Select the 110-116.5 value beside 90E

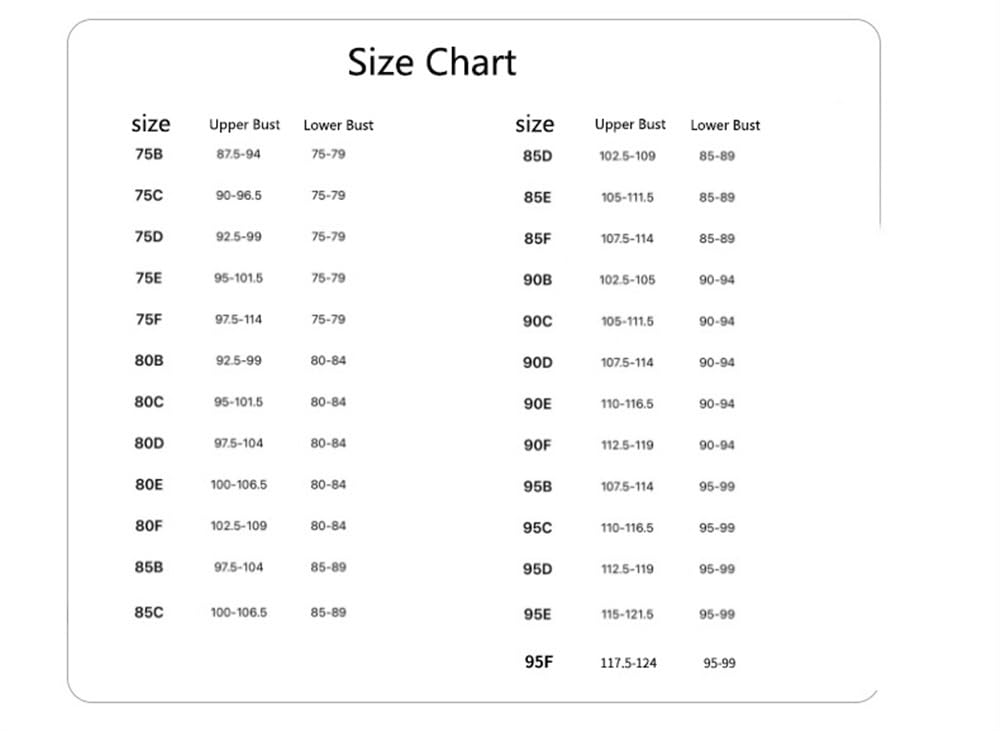point(628,404)
